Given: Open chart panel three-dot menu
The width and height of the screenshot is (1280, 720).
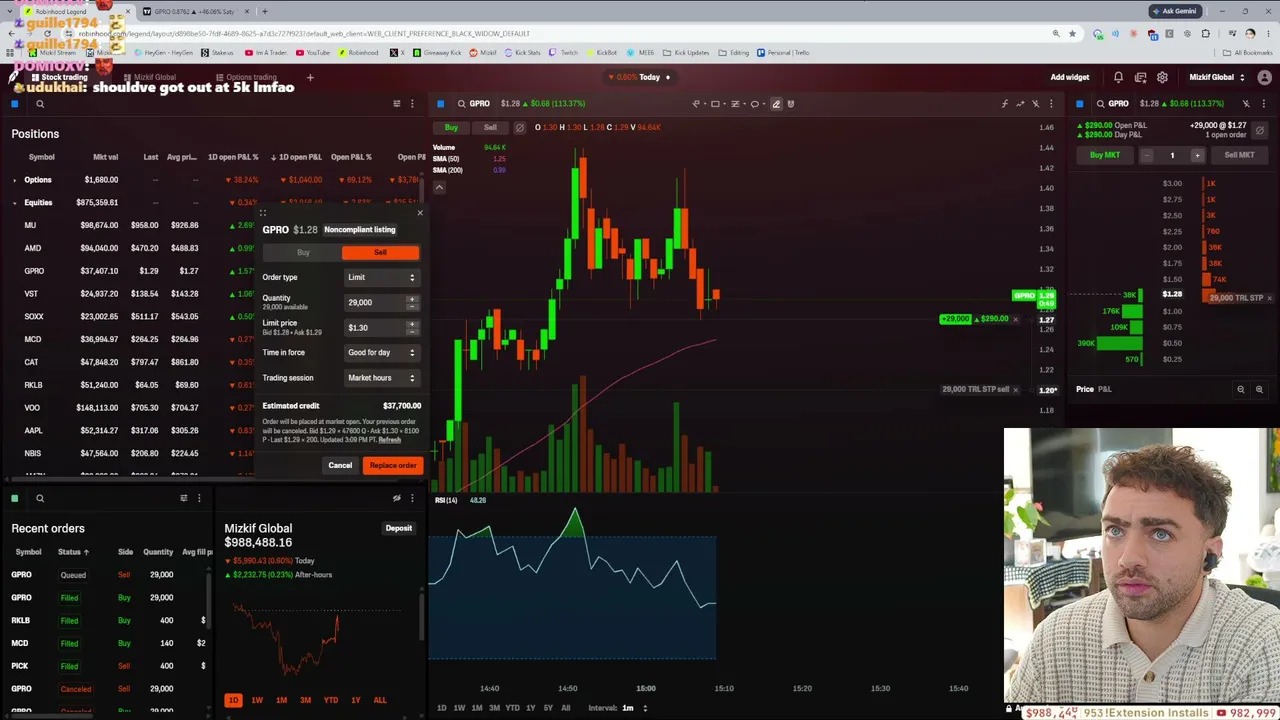Looking at the screenshot, I should [x=1051, y=104].
